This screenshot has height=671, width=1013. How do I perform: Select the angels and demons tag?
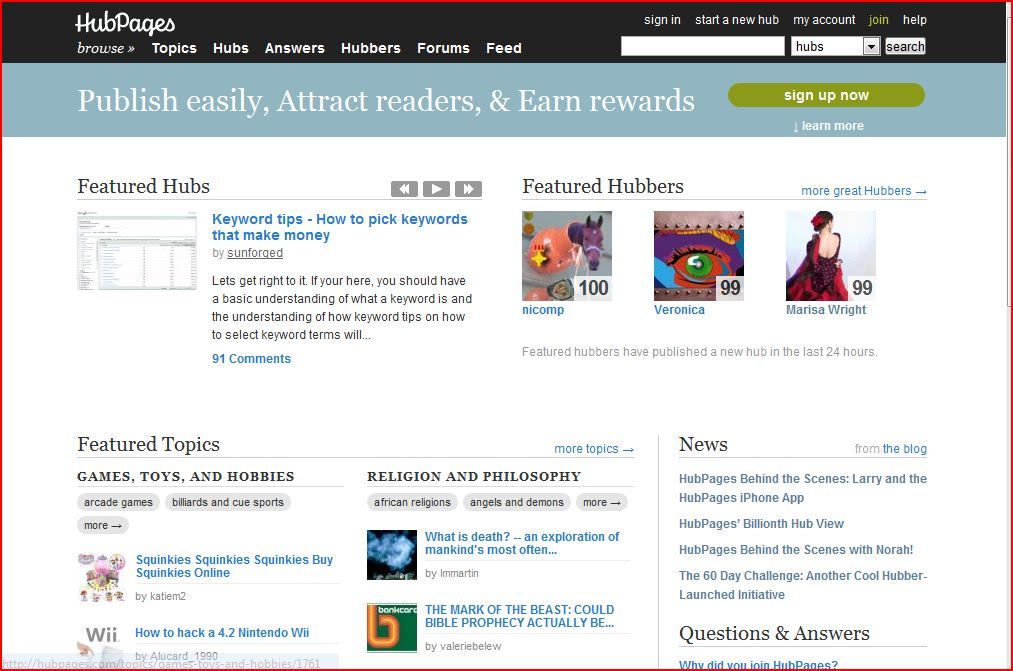[x=517, y=502]
